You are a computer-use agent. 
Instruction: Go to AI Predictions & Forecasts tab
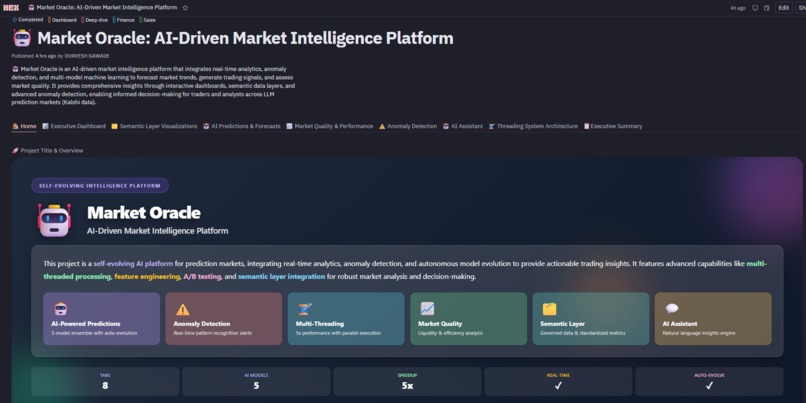pyautogui.click(x=242, y=126)
